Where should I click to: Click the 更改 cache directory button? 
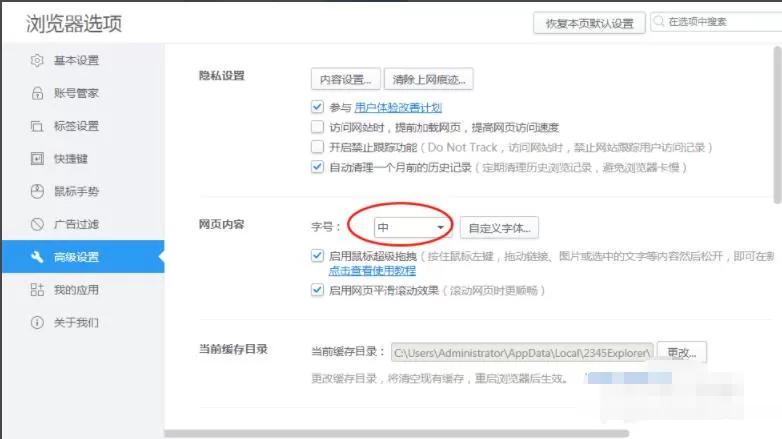coord(682,353)
